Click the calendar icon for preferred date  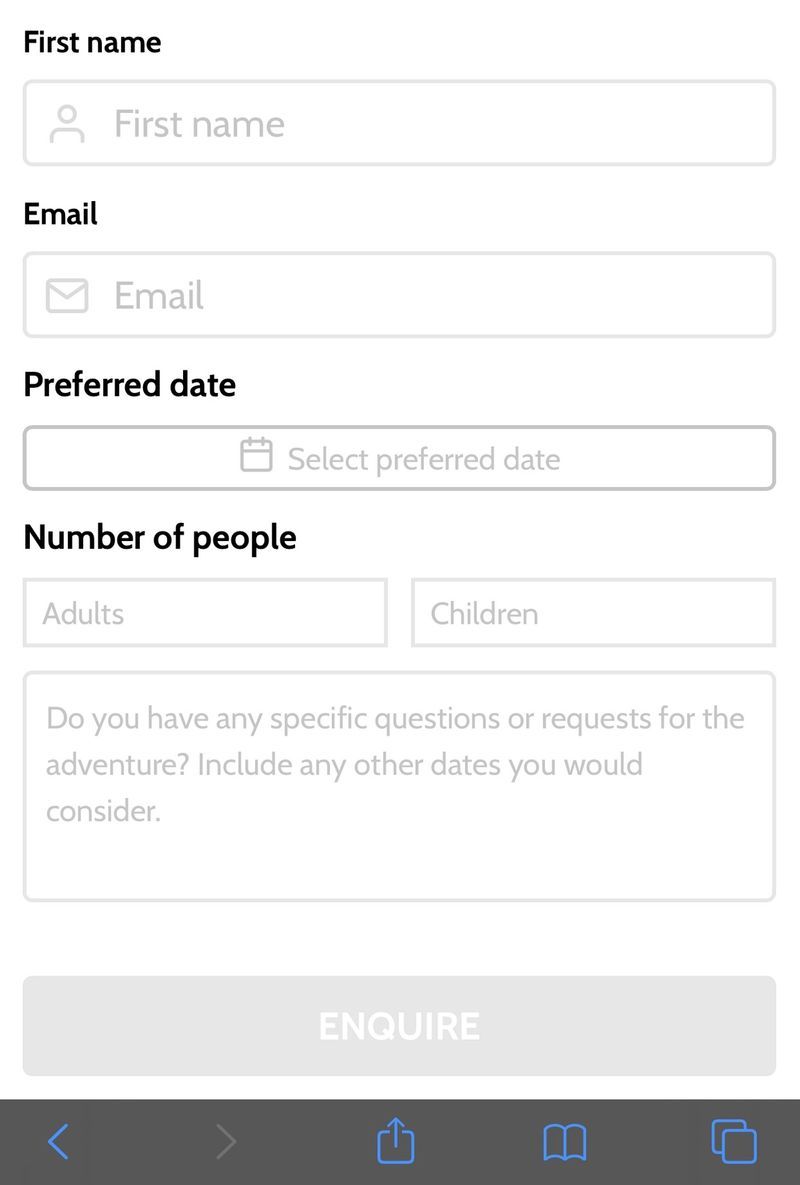click(x=256, y=455)
